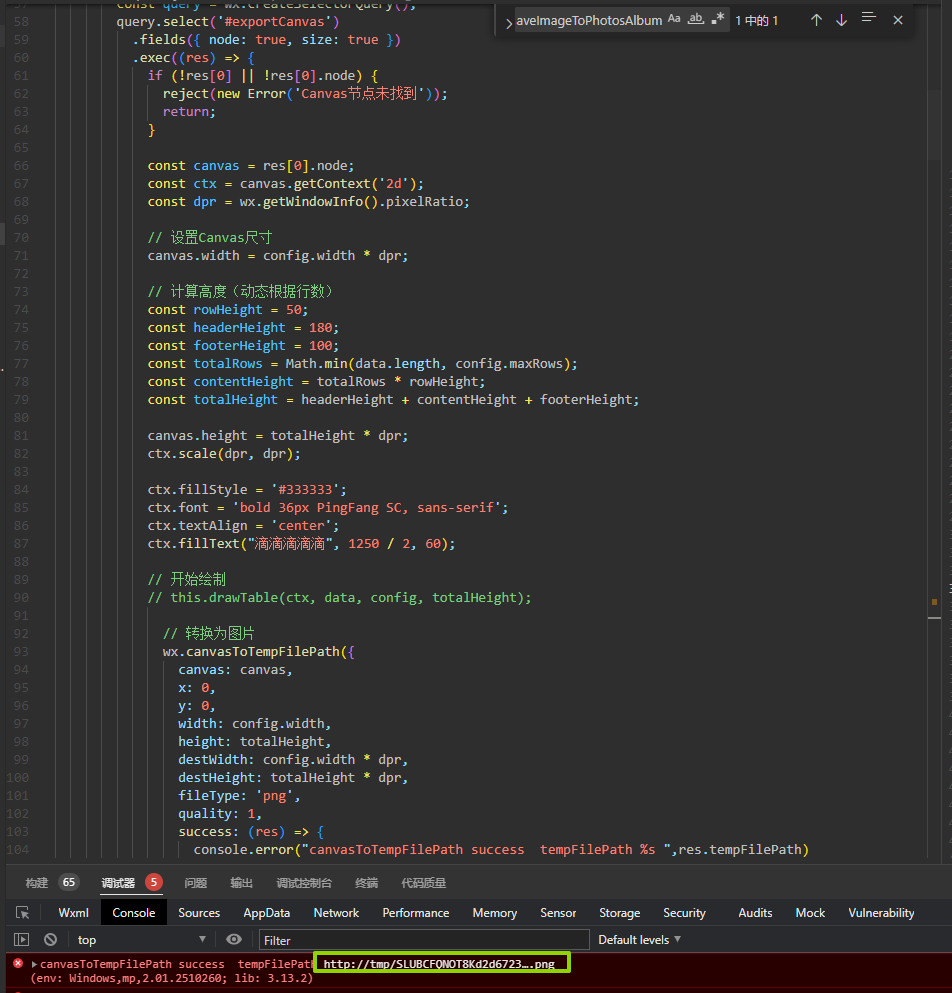Screen dimensions: 952x993
Task: Open the 调试控制台 tab
Action: (304, 883)
